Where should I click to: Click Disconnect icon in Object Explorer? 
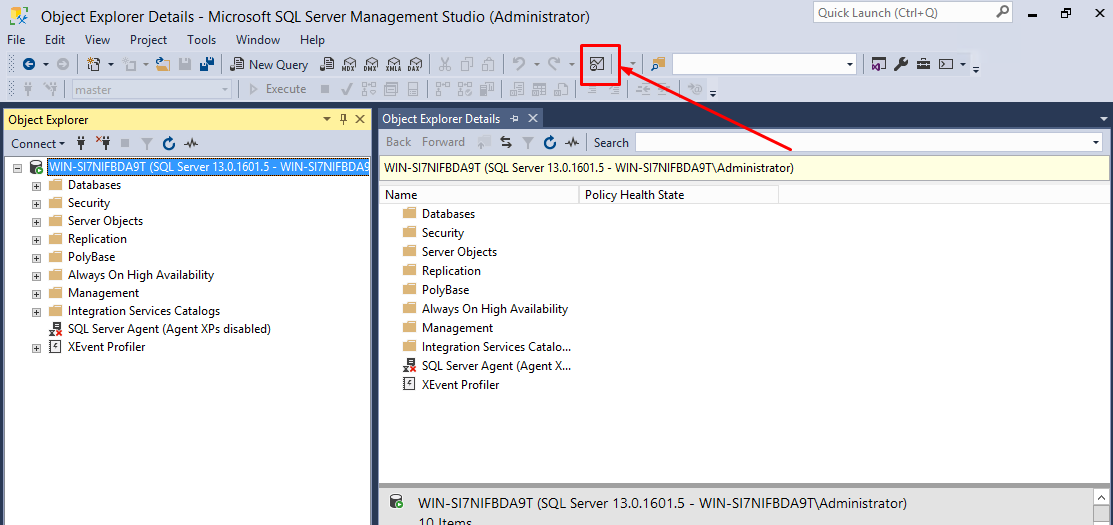(x=99, y=144)
